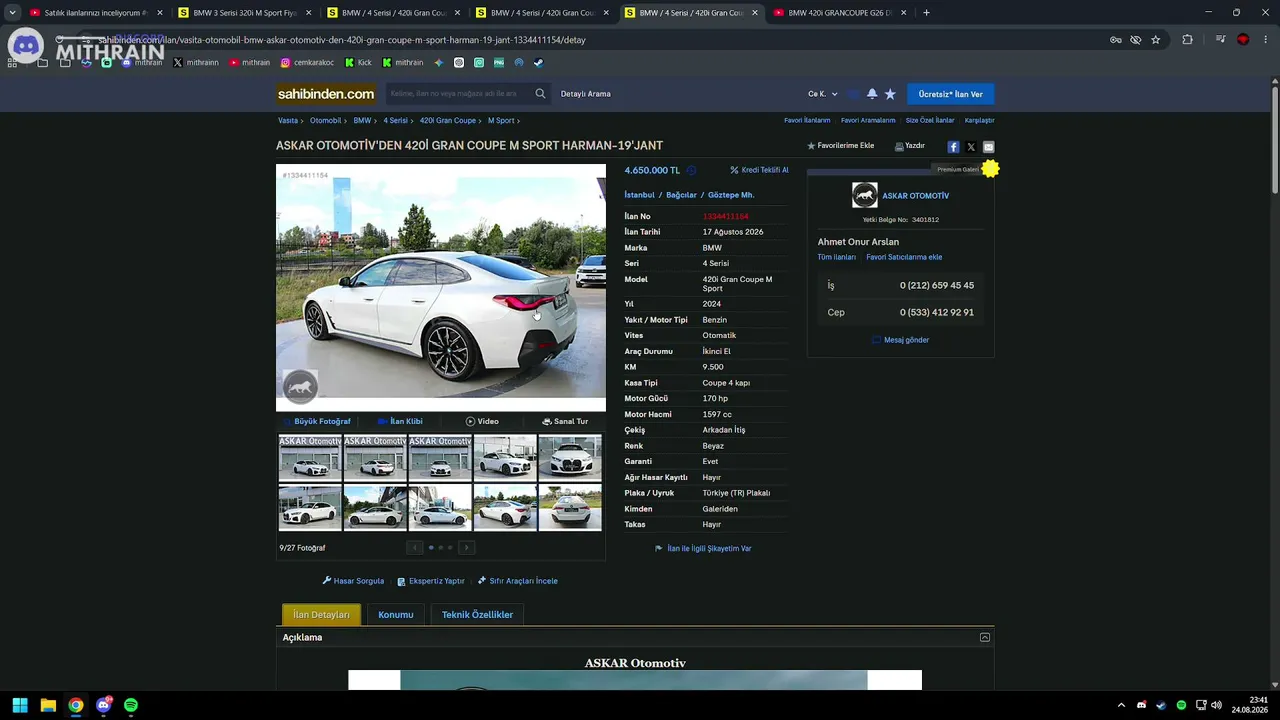1280x720 pixels.
Task: Click Favori Satıcılarıma ekle link
Action: [x=904, y=257]
